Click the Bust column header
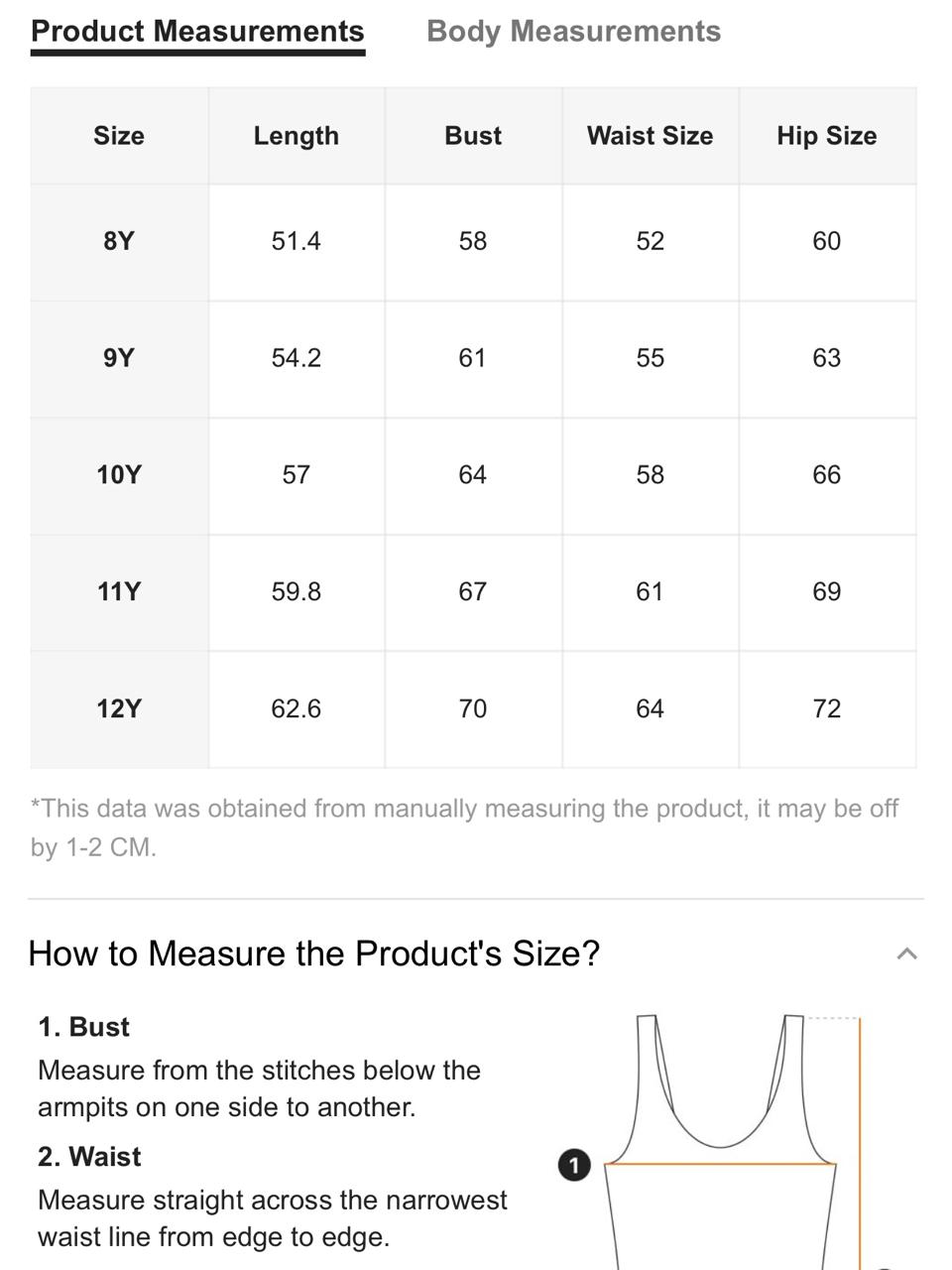This screenshot has height=1270, width=952. 473,136
